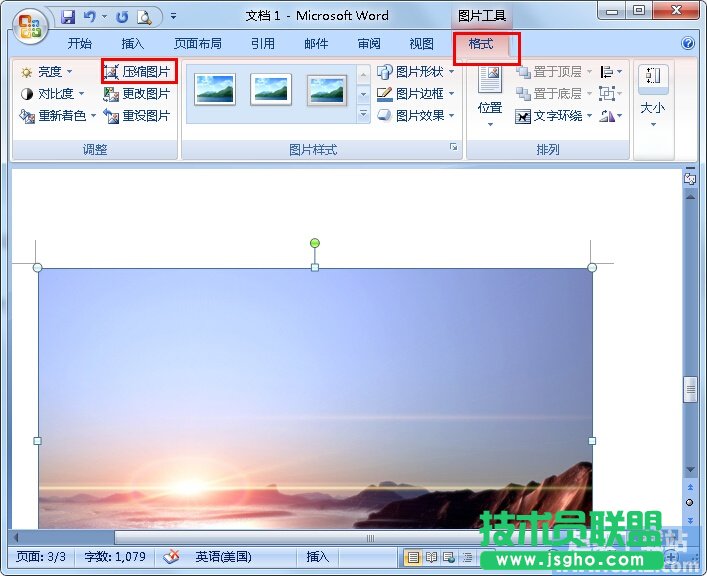Click 压缩图片 compress pictures

137,72
